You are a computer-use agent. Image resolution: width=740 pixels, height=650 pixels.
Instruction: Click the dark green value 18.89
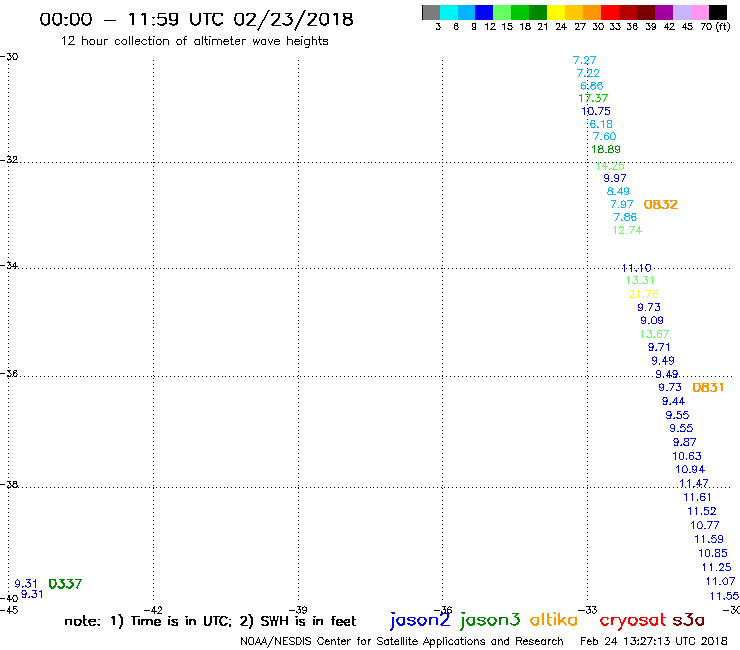coord(606,149)
